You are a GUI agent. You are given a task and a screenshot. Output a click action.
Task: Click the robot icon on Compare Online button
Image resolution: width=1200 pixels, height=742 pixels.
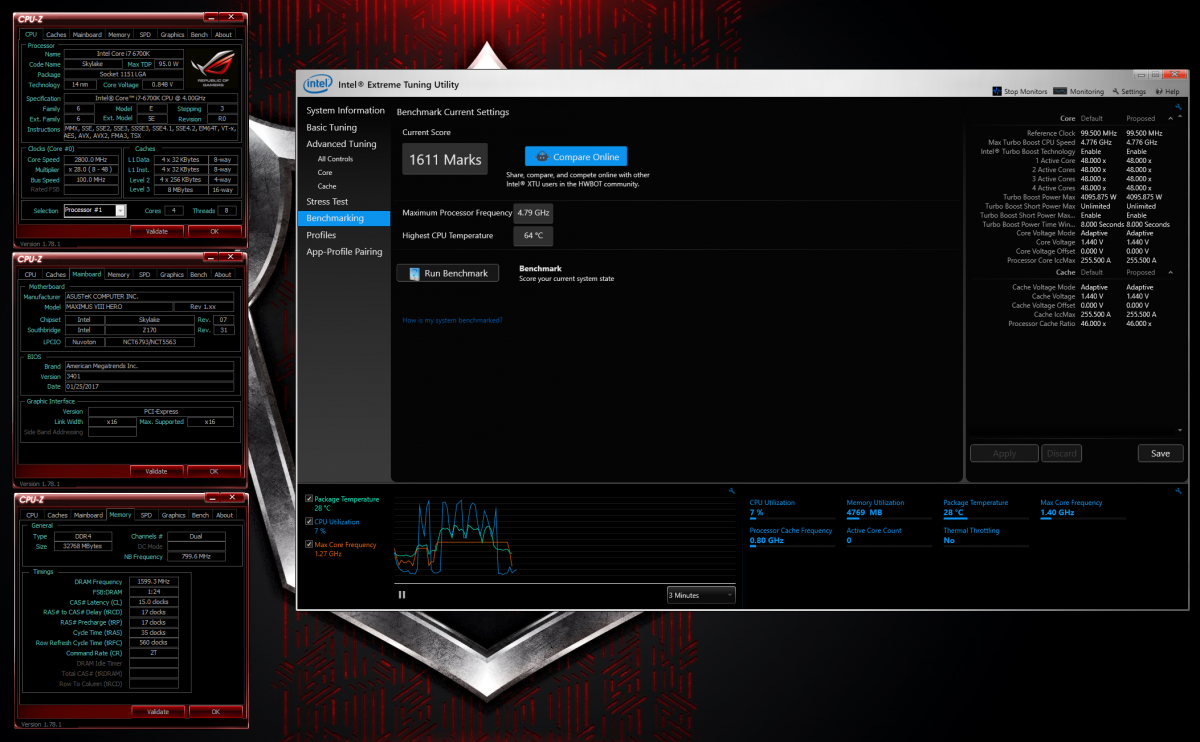pyautogui.click(x=542, y=157)
